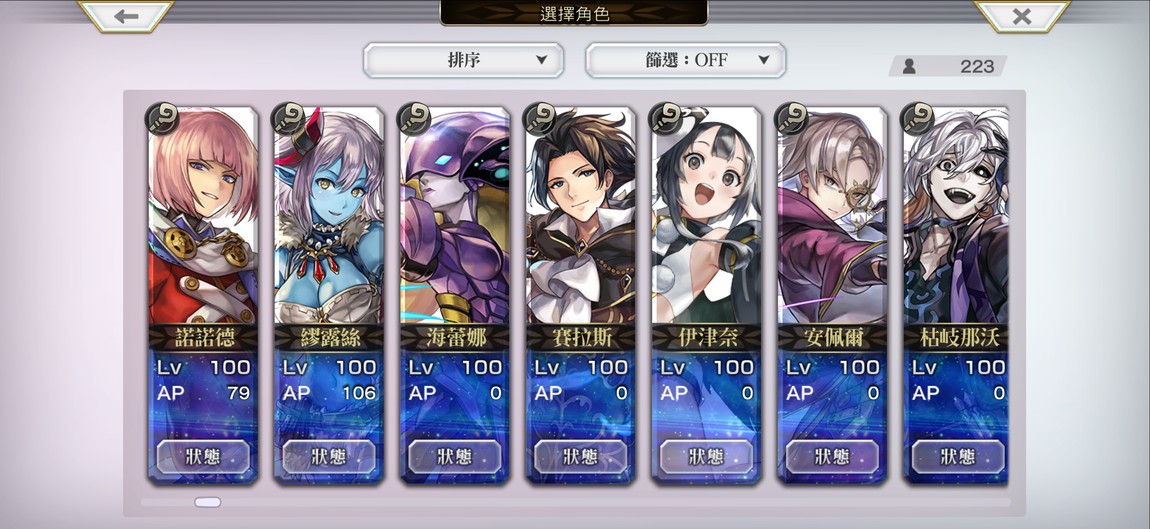1150x529 pixels.
Task: Click the staff icon on 安佩爾's card
Action: click(791, 118)
